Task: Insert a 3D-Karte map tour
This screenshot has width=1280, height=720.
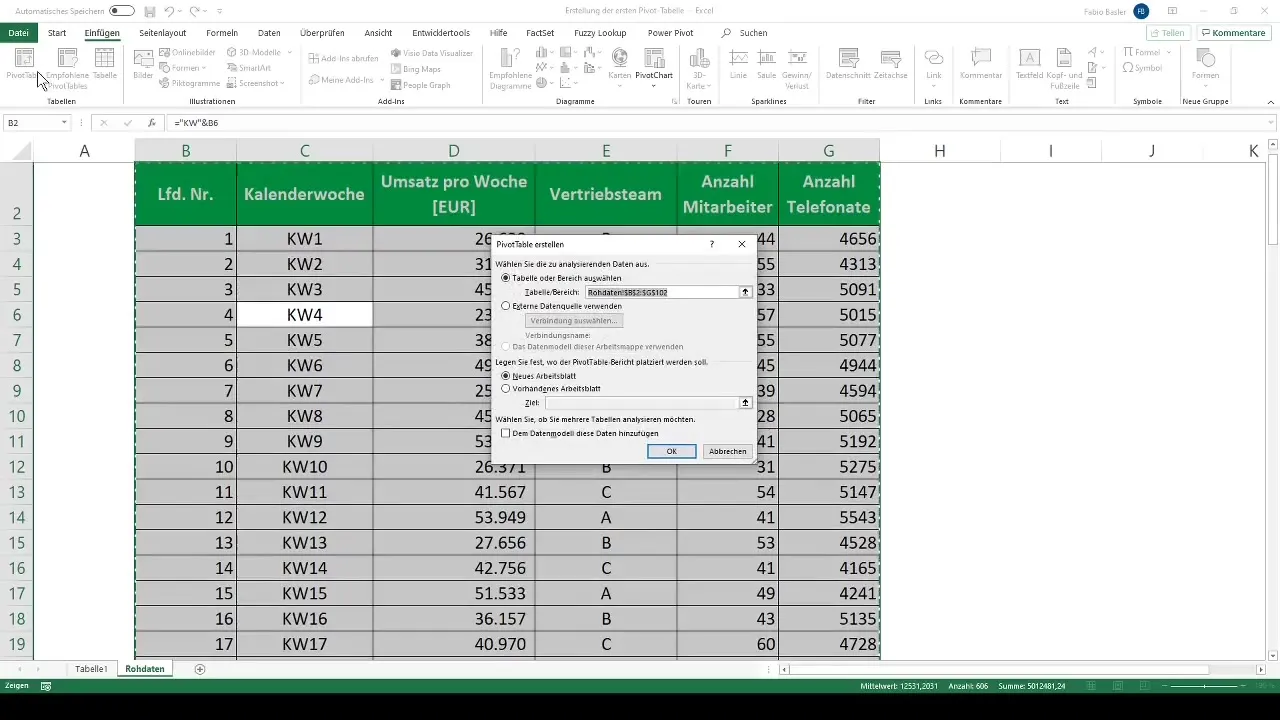Action: [699, 62]
